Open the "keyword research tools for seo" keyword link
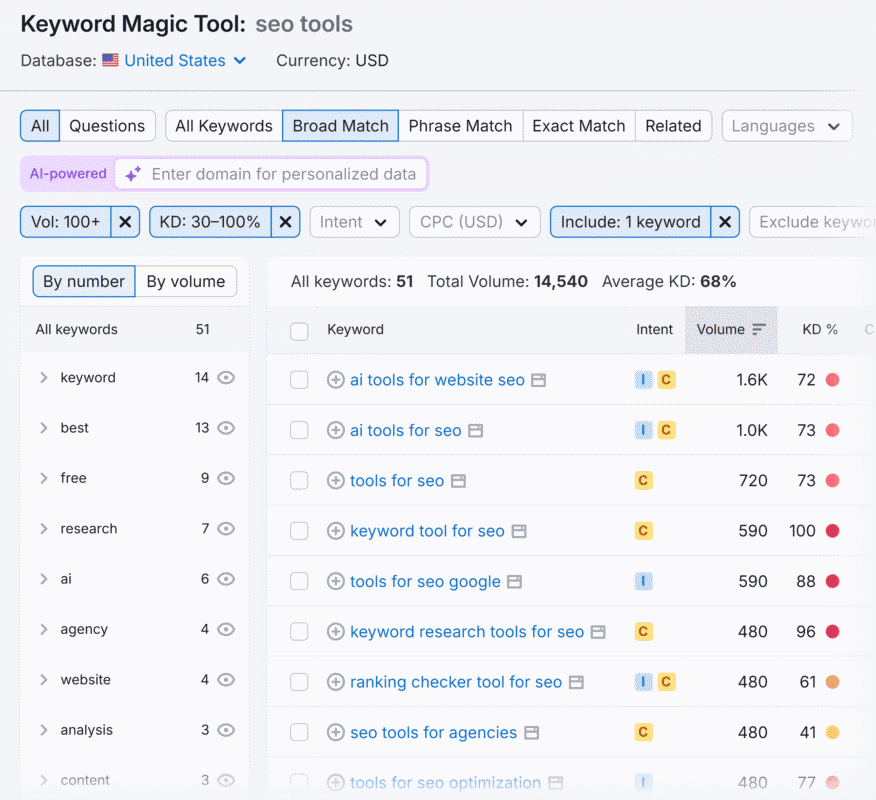 point(465,632)
